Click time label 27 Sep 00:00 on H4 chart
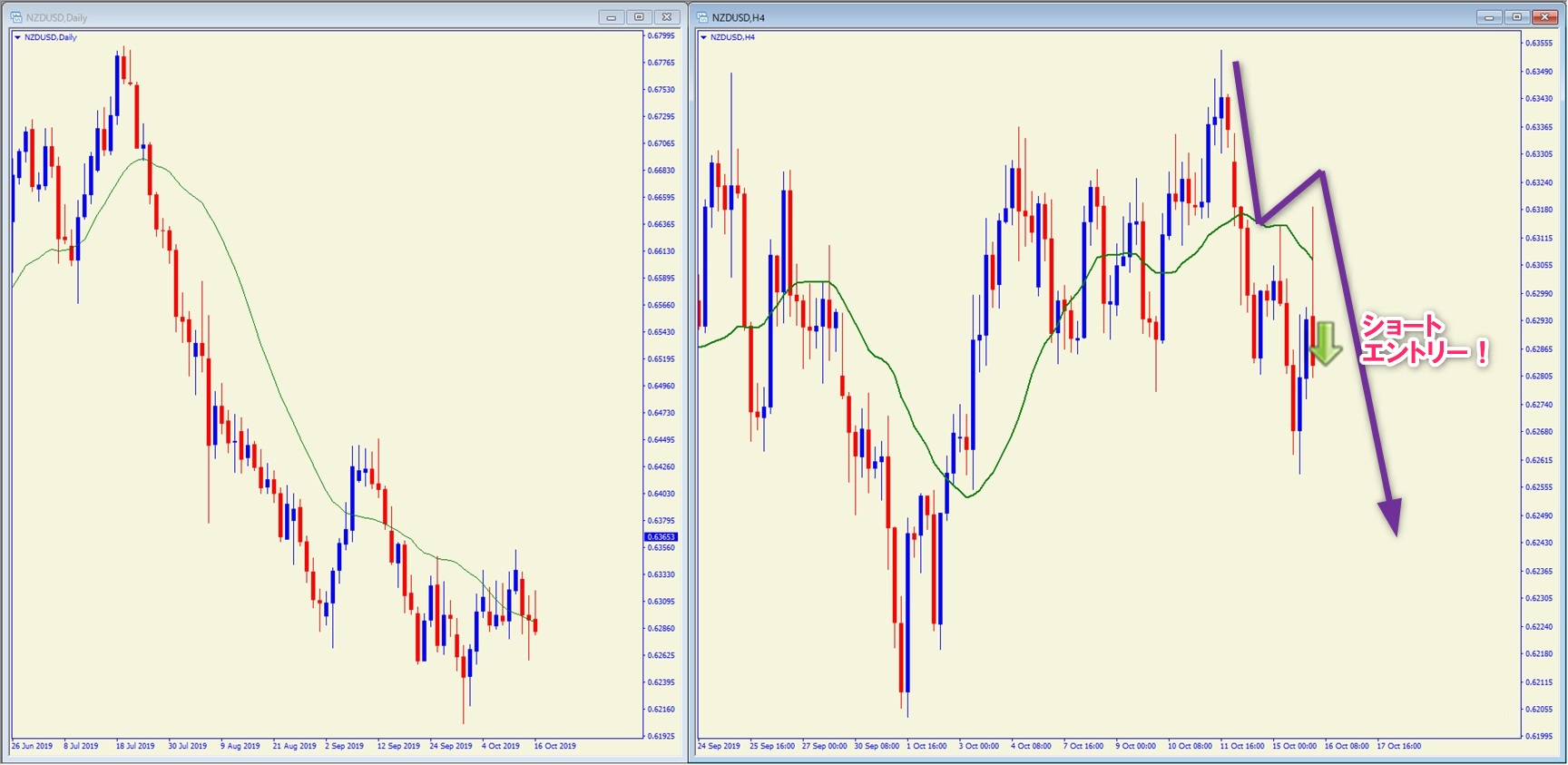 825,746
